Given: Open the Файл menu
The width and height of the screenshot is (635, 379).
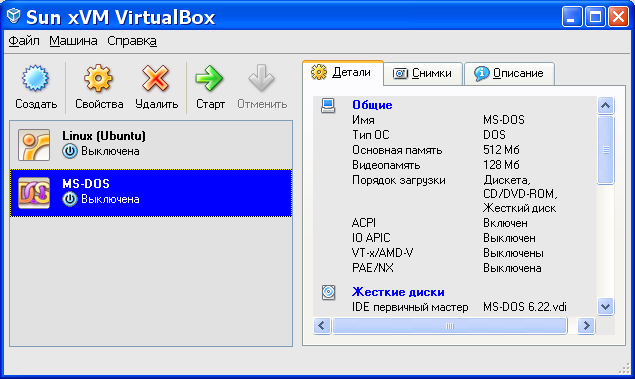Looking at the screenshot, I should pyautogui.click(x=24, y=41).
